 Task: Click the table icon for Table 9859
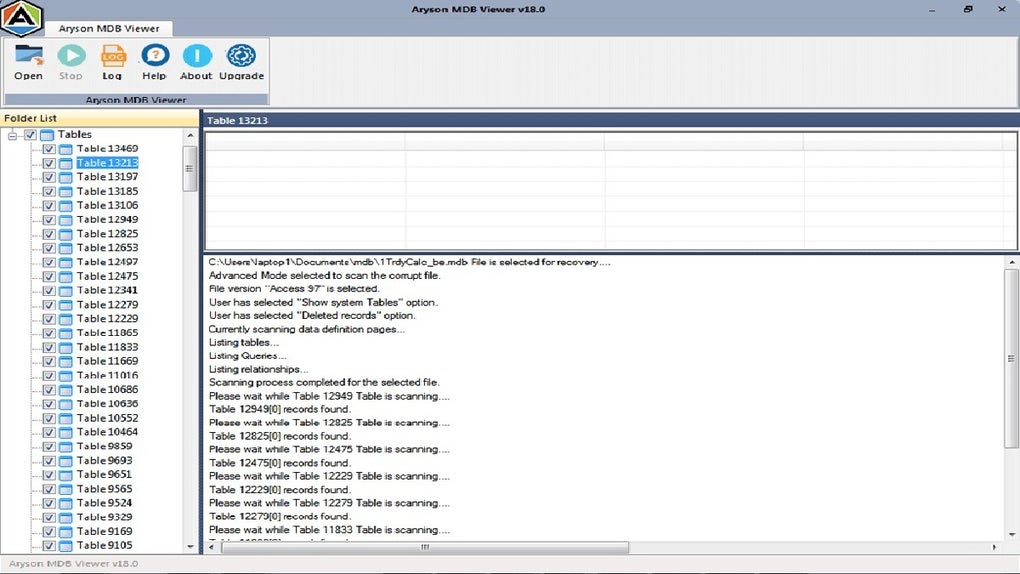66,447
